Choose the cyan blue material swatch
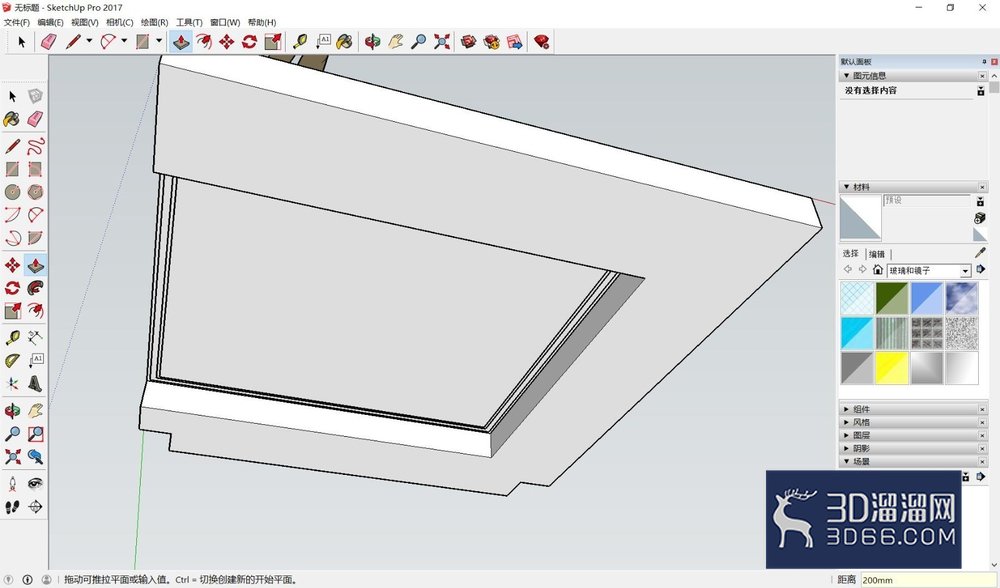Viewport: 1000px width, 588px height. point(857,333)
